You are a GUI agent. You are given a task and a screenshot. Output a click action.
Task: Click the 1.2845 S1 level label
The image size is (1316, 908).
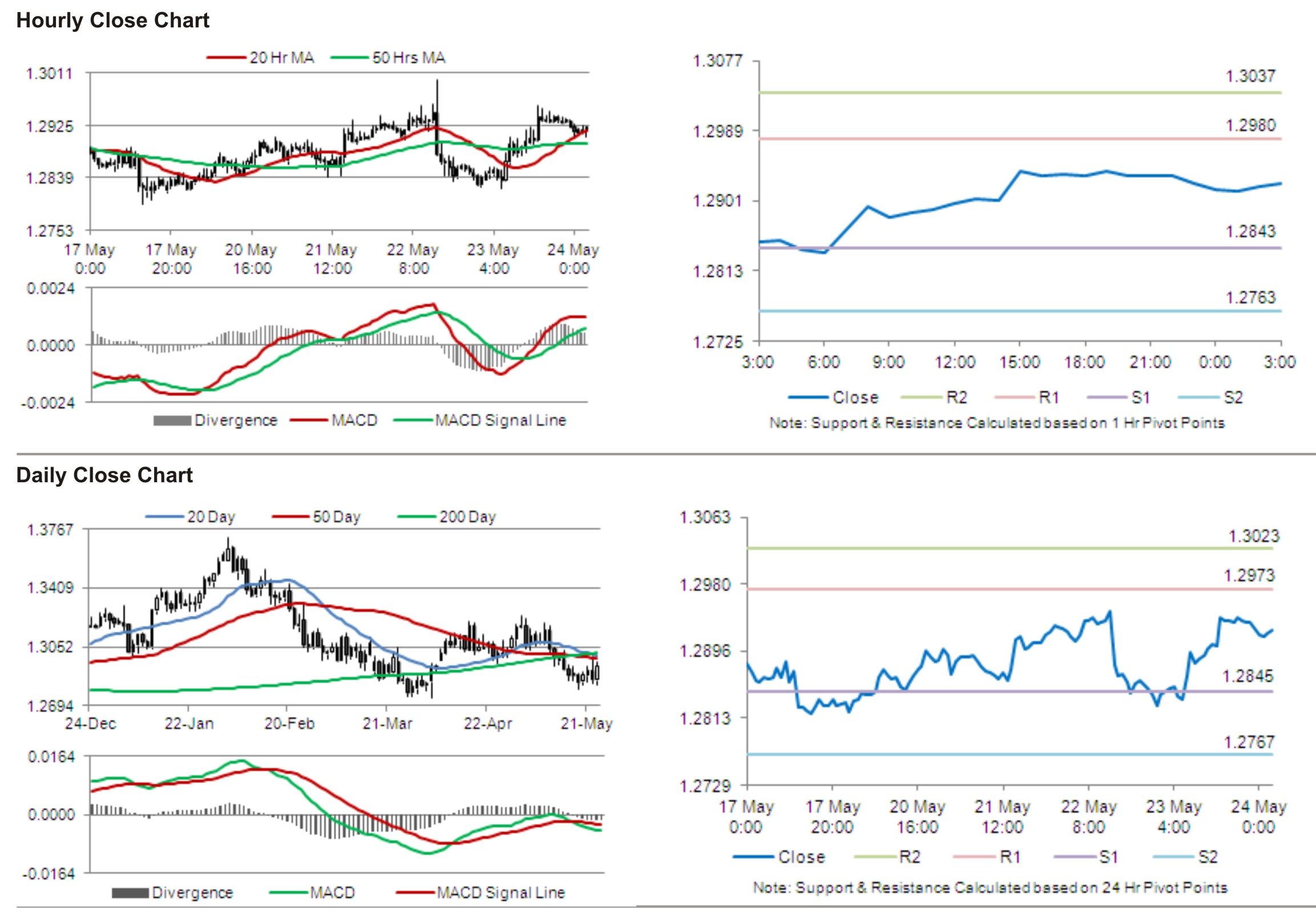pos(1248,676)
